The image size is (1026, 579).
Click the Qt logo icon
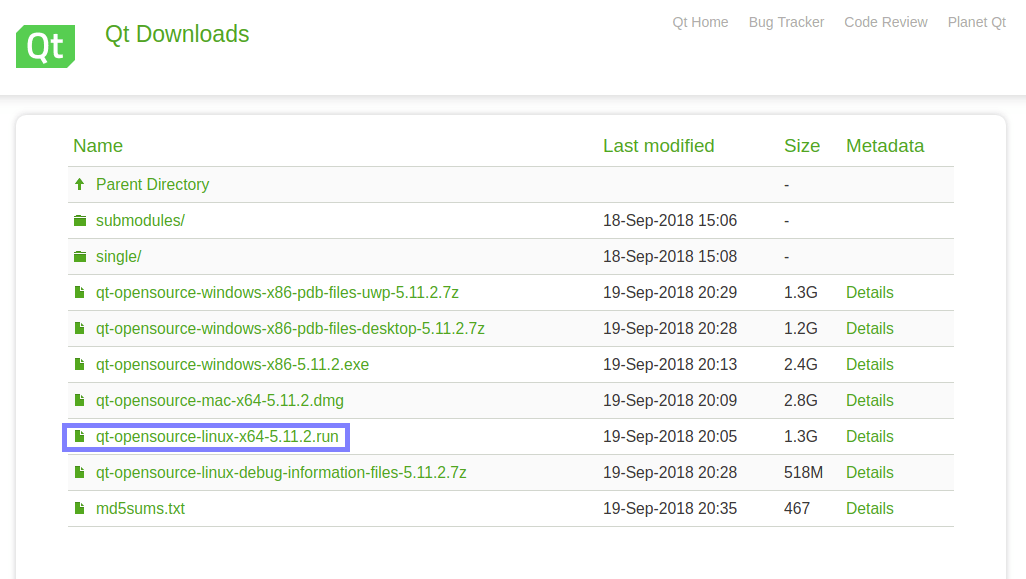(x=45, y=46)
